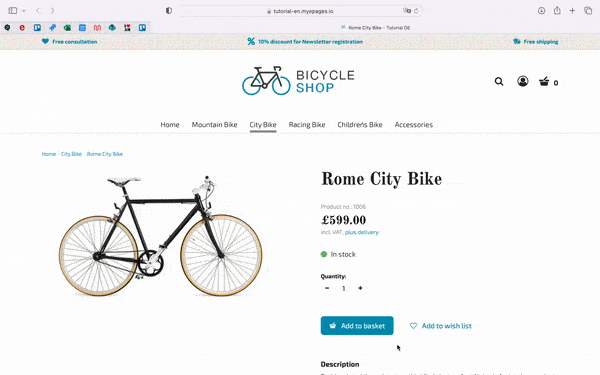
Task: Decrease quantity with the minus button
Action: [327, 288]
